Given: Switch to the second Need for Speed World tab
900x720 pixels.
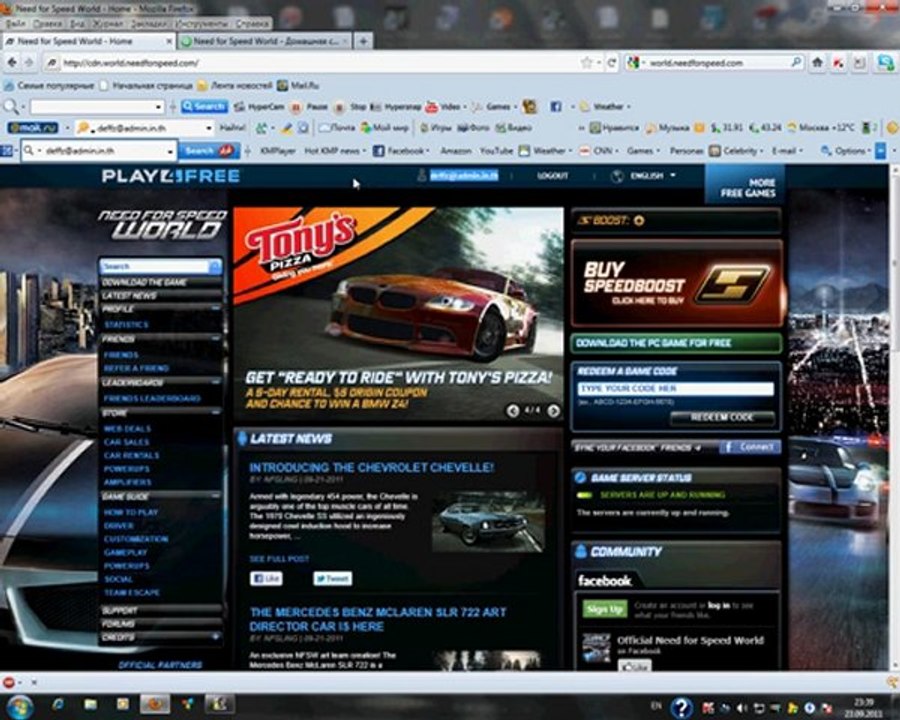Looking at the screenshot, I should (x=264, y=41).
